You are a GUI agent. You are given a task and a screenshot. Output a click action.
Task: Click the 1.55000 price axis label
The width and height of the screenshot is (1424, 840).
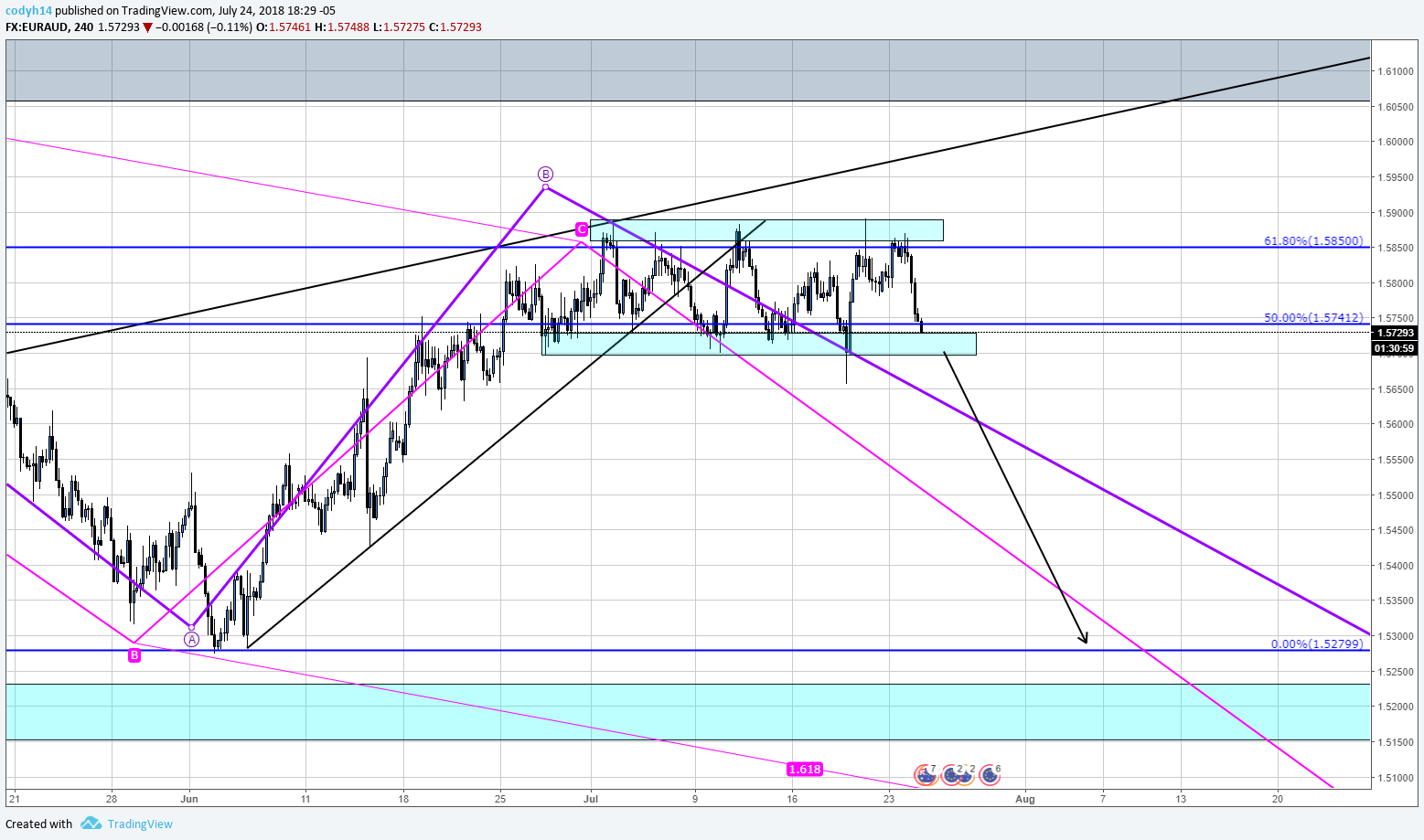(x=1397, y=495)
